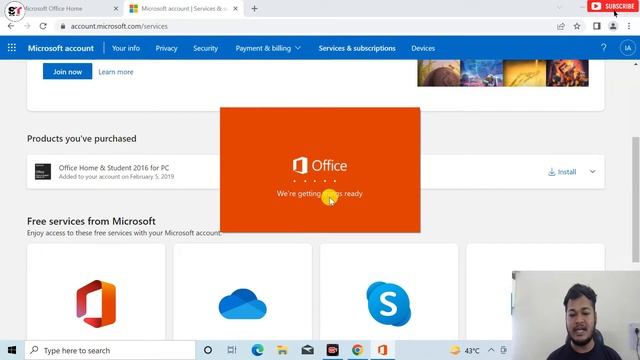Image resolution: width=640 pixels, height=360 pixels.
Task: Expand the Payment & billing dropdown
Action: coord(268,48)
